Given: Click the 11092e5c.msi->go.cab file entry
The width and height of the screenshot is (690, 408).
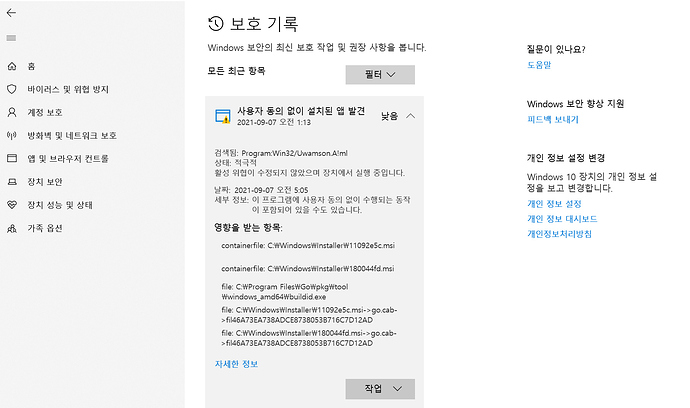Looking at the screenshot, I should (309, 315).
